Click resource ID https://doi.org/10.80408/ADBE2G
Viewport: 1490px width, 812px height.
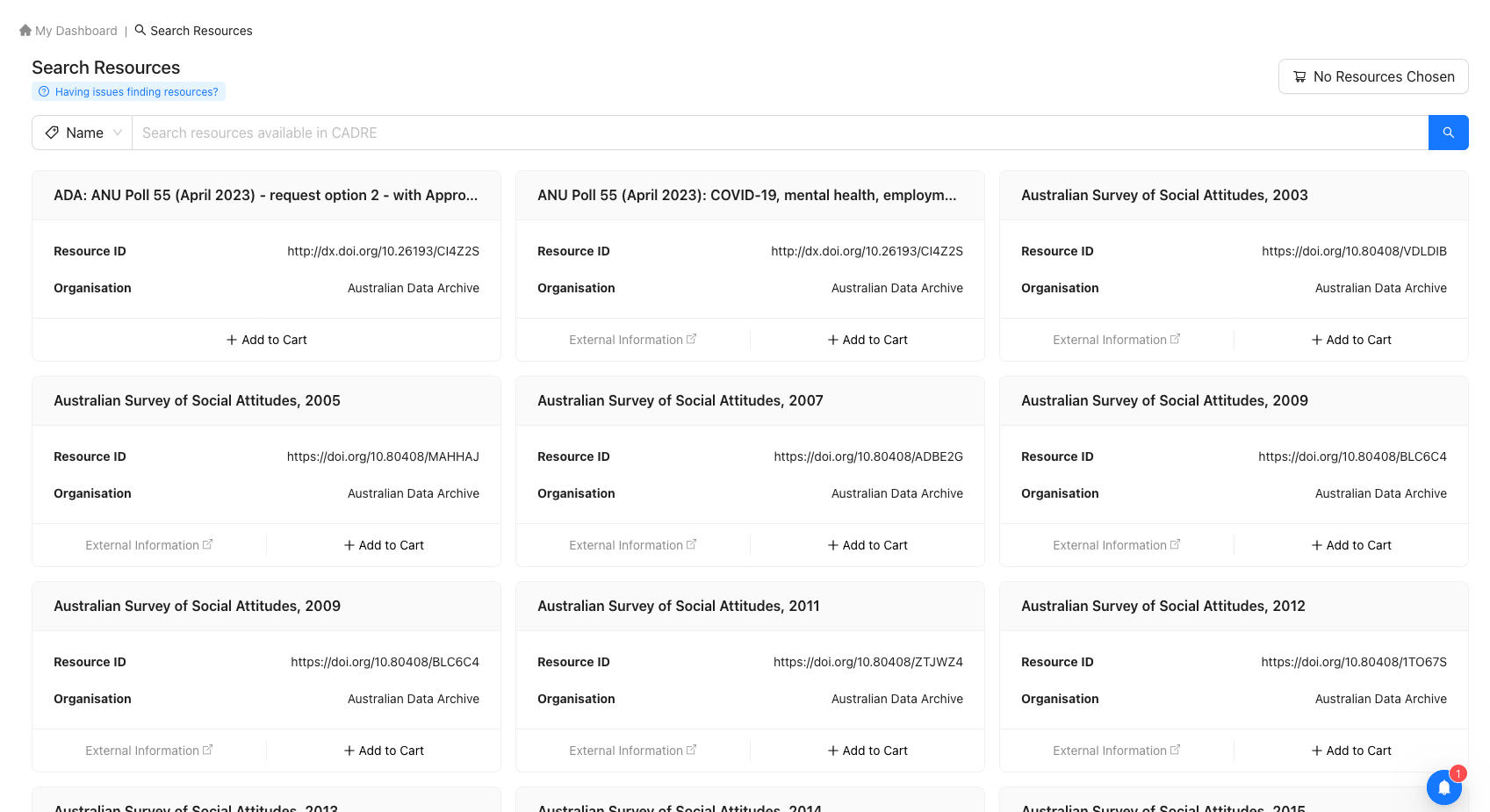pyautogui.click(x=868, y=456)
